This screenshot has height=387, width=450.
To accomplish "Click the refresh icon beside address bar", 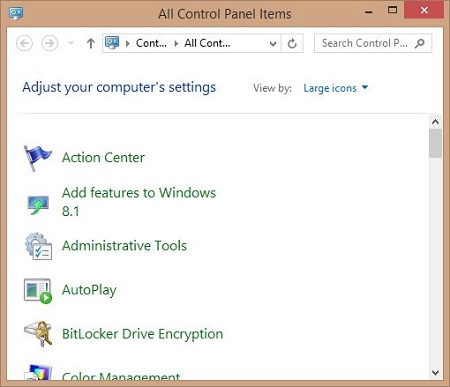I will [x=292, y=43].
